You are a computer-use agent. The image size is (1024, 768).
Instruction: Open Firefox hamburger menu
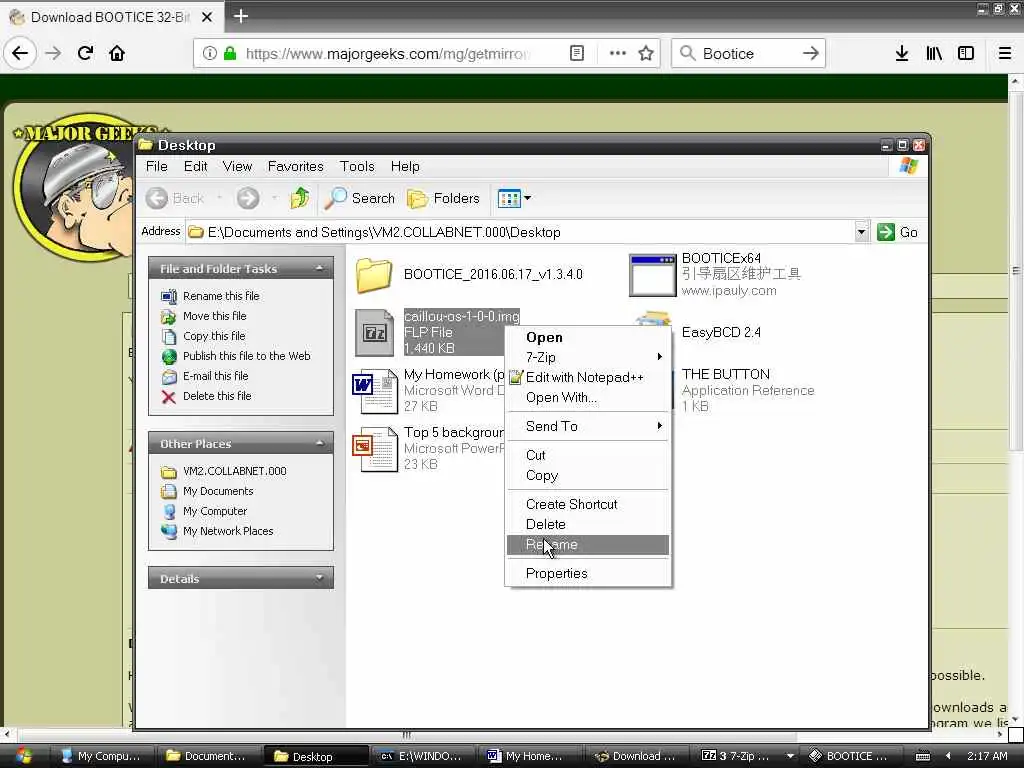click(1004, 54)
